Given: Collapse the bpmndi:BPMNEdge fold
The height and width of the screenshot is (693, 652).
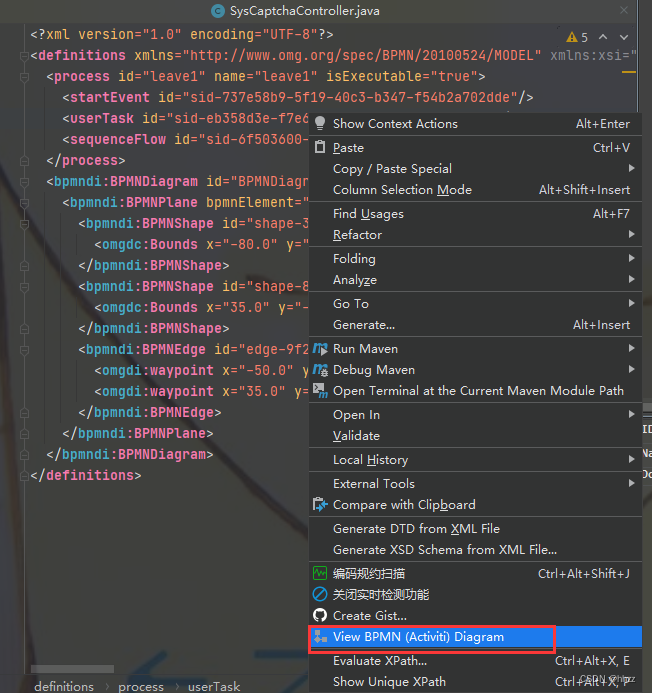Looking at the screenshot, I should pyautogui.click(x=24, y=350).
